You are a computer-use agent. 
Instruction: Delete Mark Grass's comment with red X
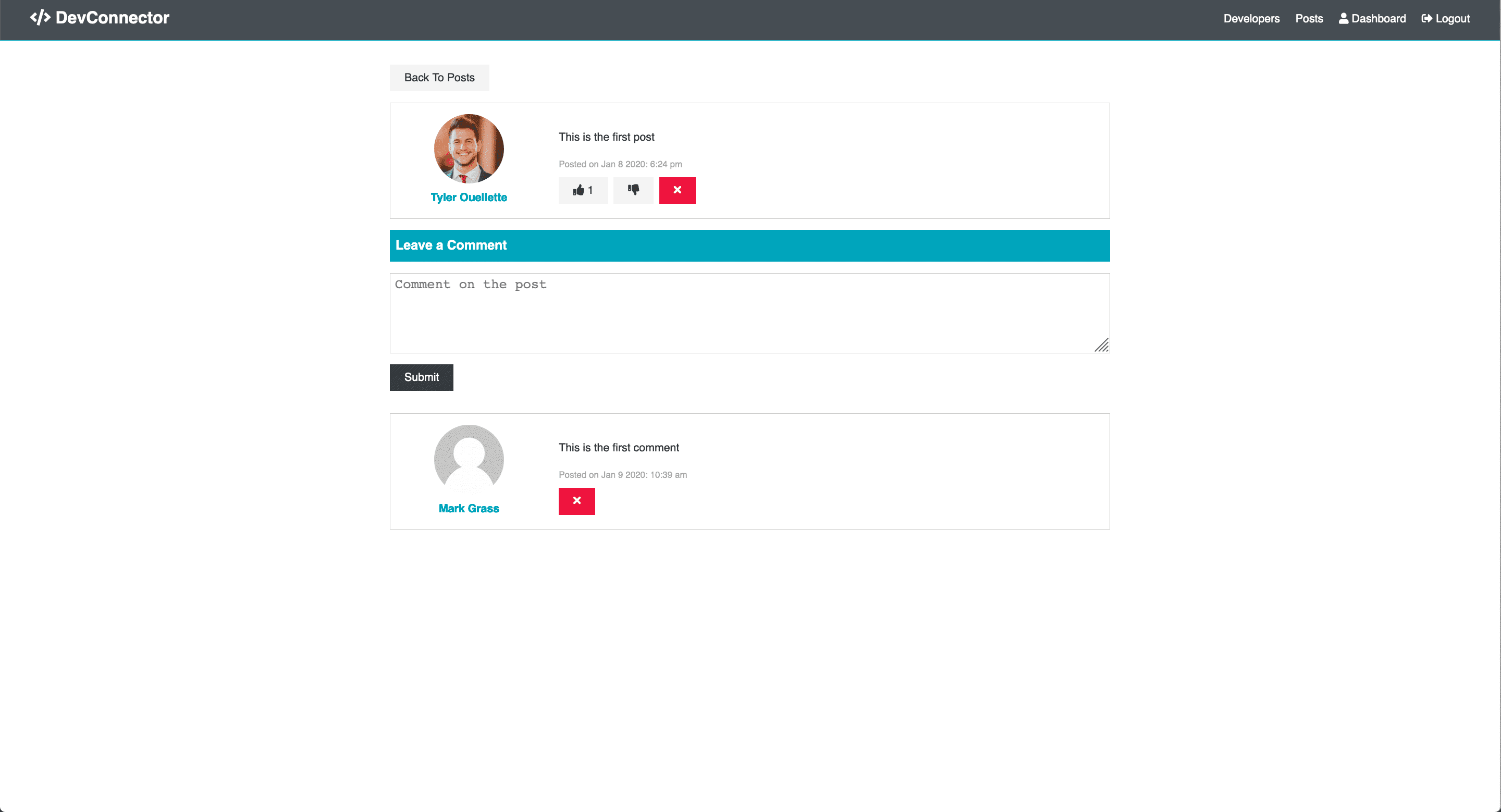[576, 501]
